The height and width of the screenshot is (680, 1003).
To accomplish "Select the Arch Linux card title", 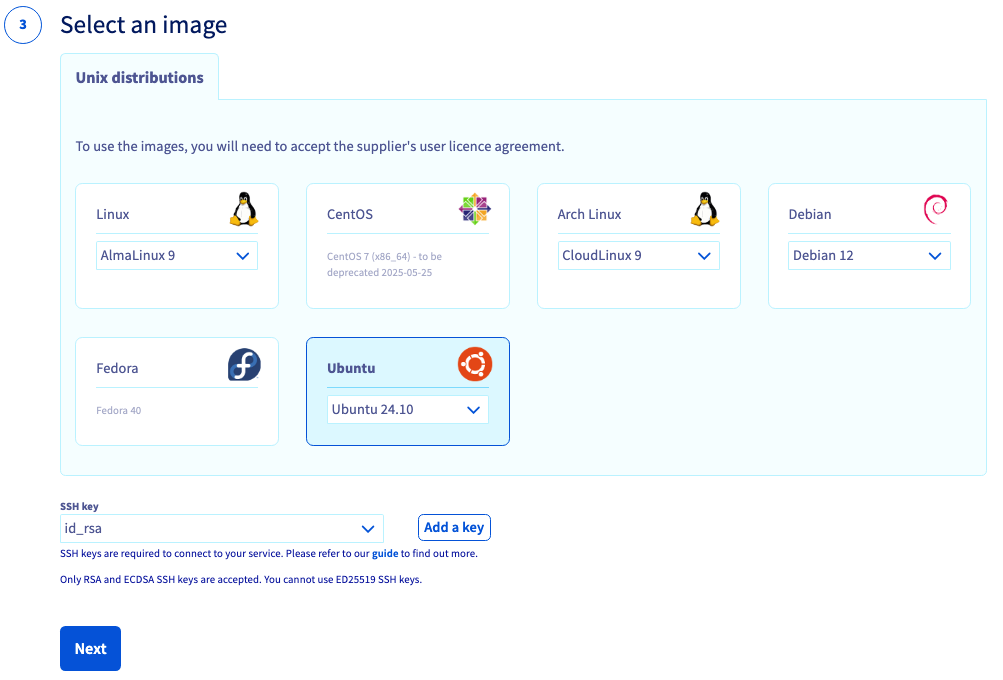I will (589, 214).
